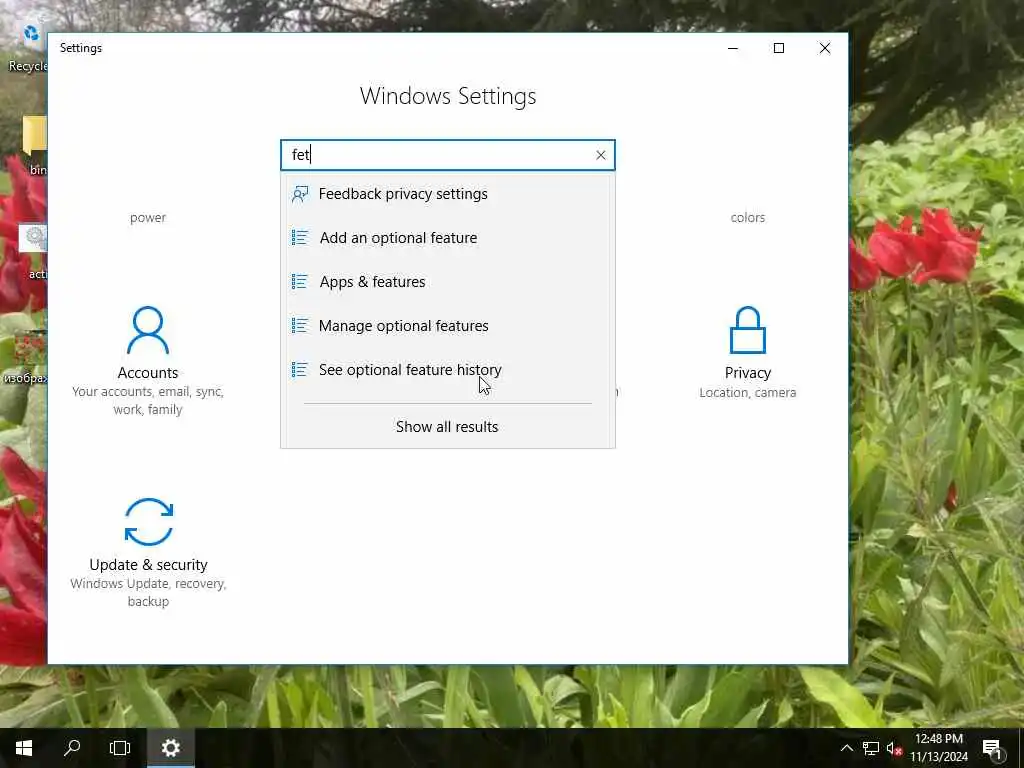Select Add an optional feature result
This screenshot has height=768, width=1024.
click(x=447, y=238)
